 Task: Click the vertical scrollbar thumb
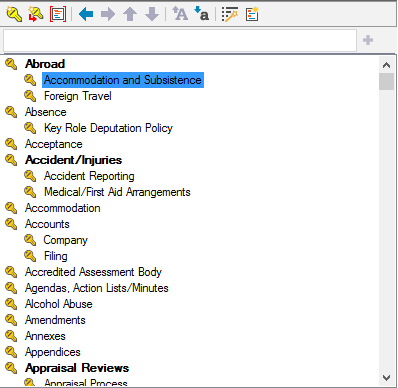pyautogui.click(x=386, y=81)
